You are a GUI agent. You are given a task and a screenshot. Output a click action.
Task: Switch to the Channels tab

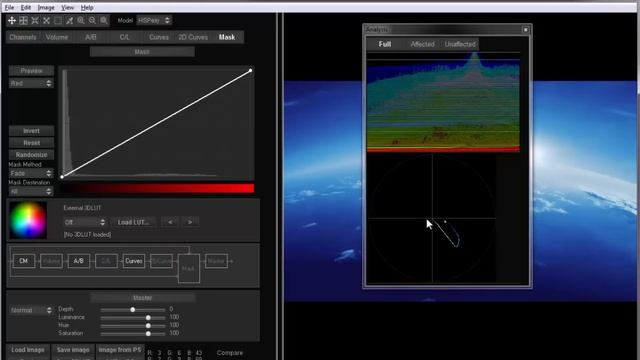23,37
